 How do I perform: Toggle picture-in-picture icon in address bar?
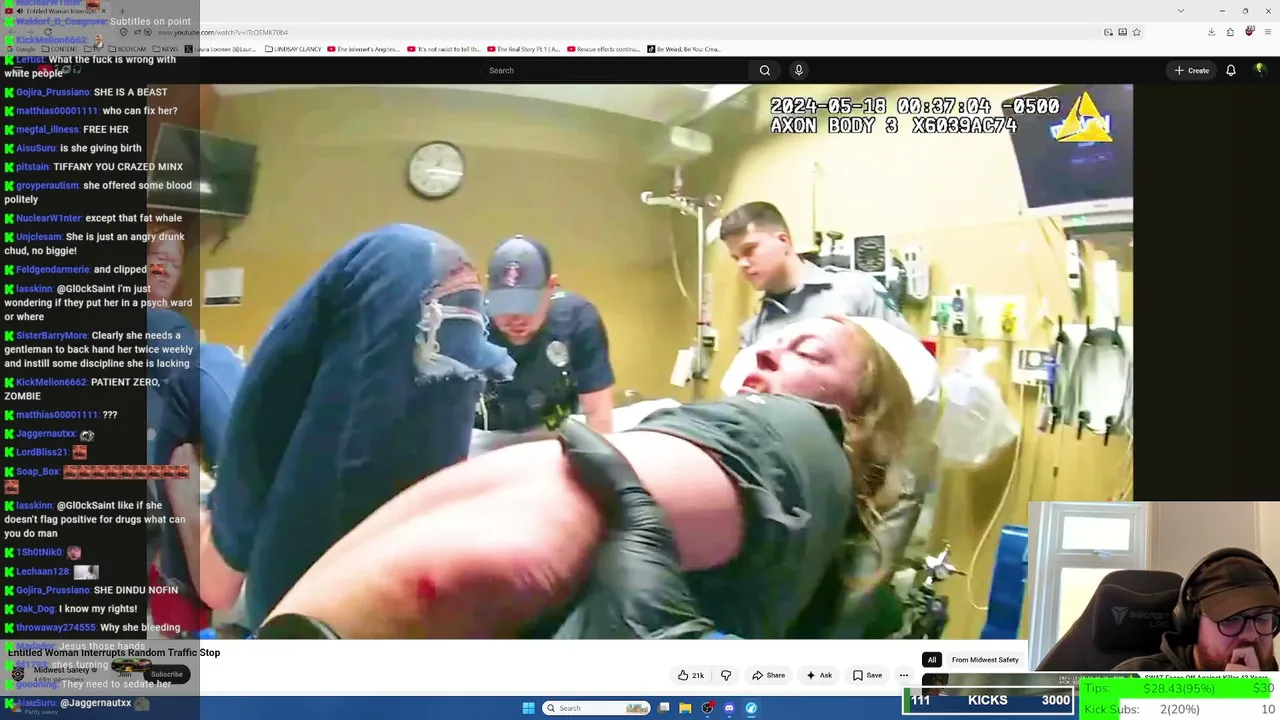click(1108, 32)
